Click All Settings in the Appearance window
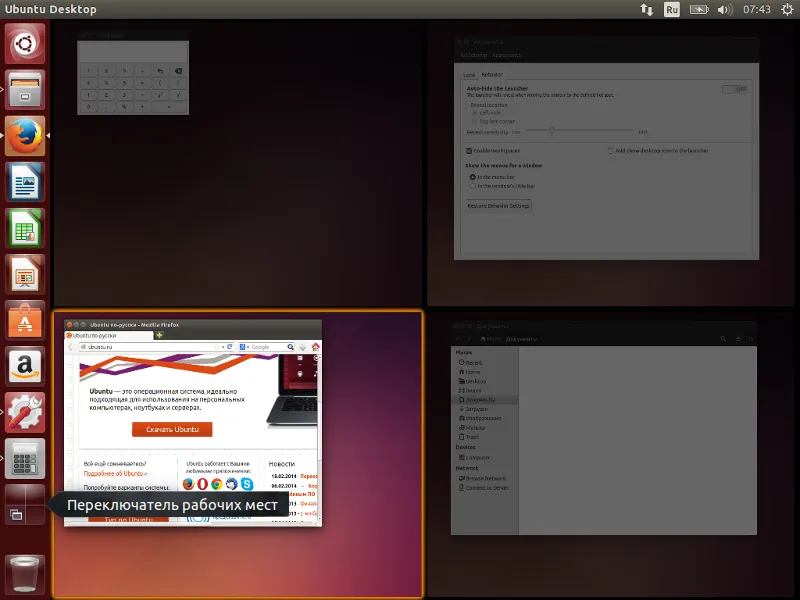Viewport: 800px width, 600px height. pos(474,55)
